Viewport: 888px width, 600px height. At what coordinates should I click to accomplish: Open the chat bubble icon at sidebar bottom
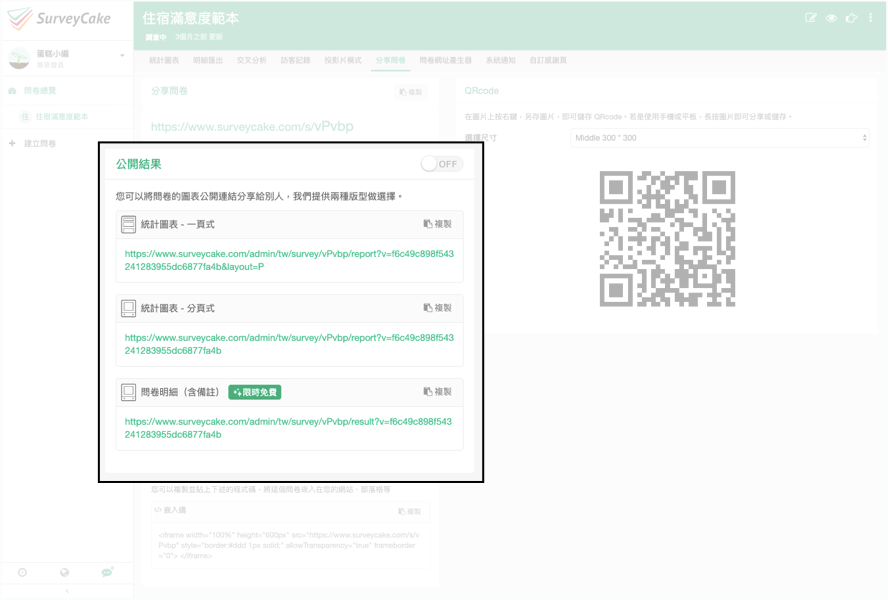click(107, 572)
